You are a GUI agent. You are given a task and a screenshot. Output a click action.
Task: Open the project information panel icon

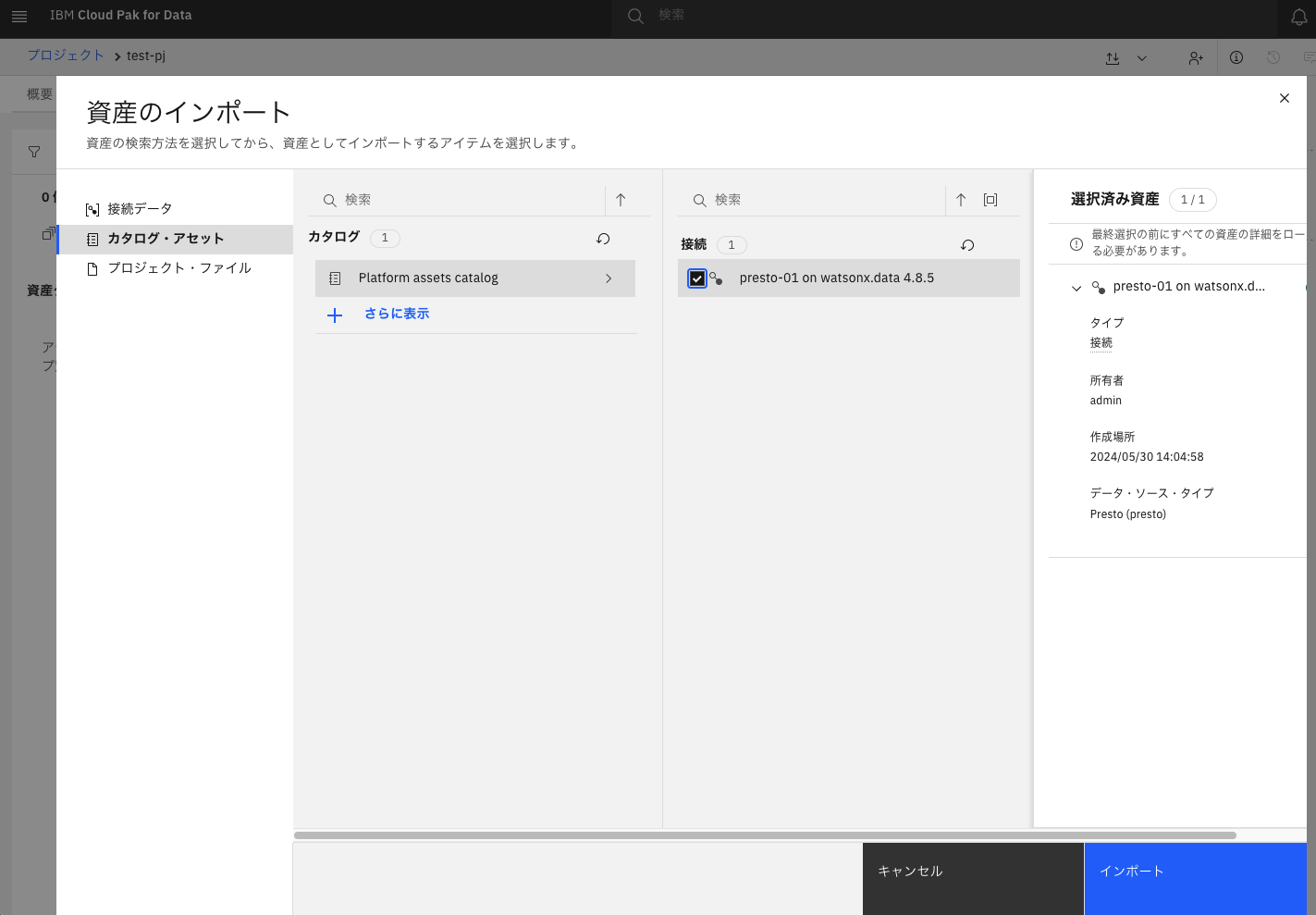1236,57
